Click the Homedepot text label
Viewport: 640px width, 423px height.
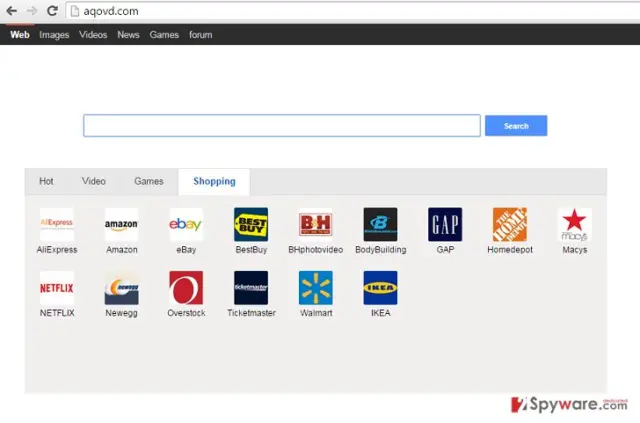coord(510,249)
